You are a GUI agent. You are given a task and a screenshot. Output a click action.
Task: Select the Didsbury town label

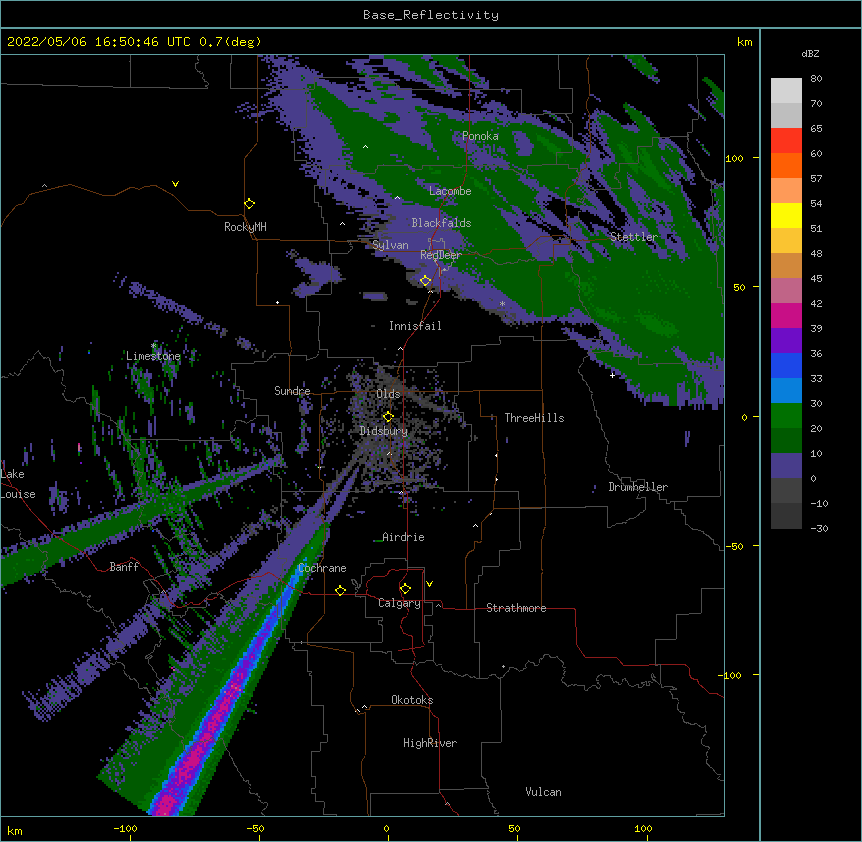click(383, 431)
